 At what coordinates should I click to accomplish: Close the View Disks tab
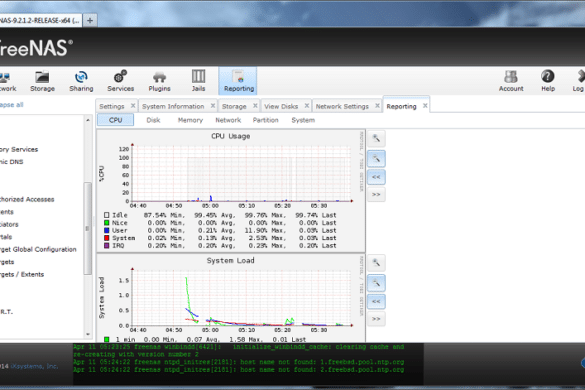click(x=307, y=106)
